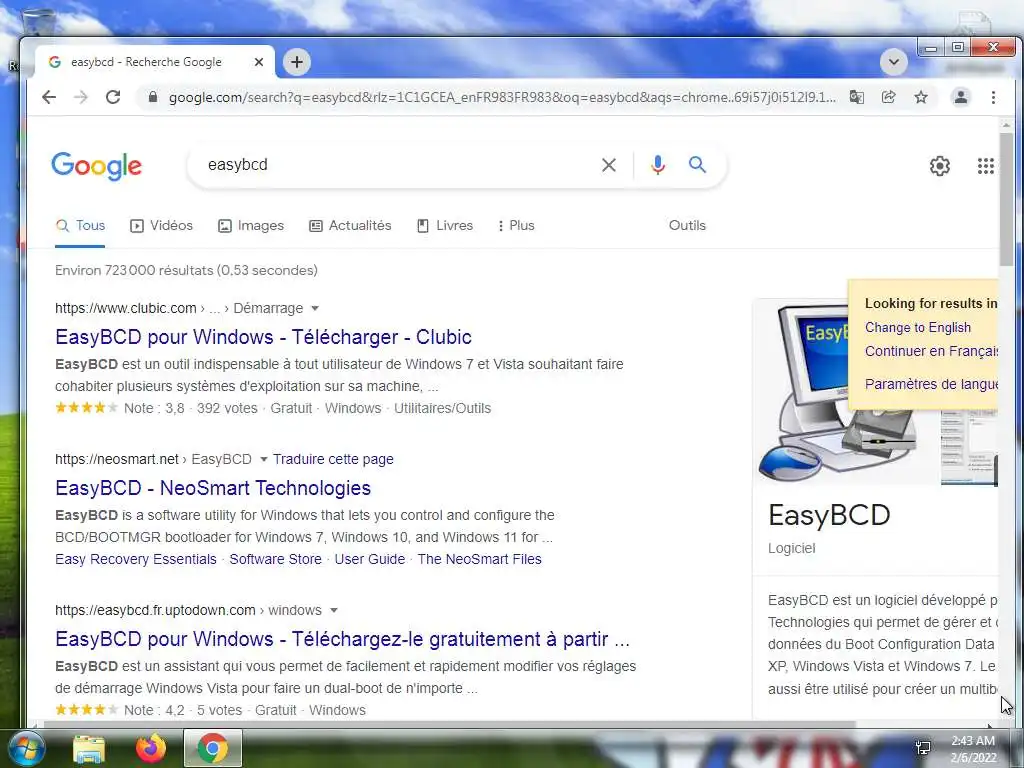
Task: Click Traduire cette page link
Action: pyautogui.click(x=333, y=459)
